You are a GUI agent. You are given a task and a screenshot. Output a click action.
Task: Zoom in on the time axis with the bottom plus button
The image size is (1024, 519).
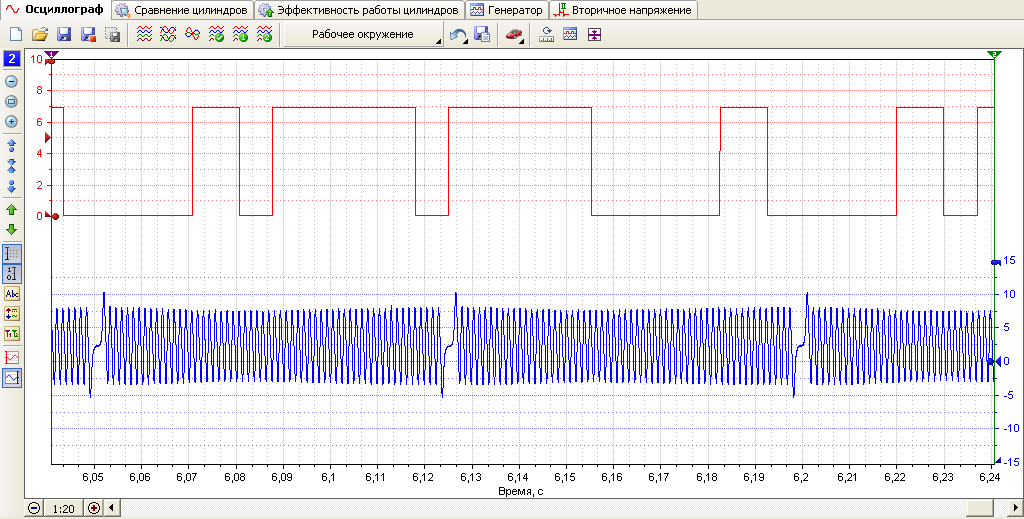[94, 508]
